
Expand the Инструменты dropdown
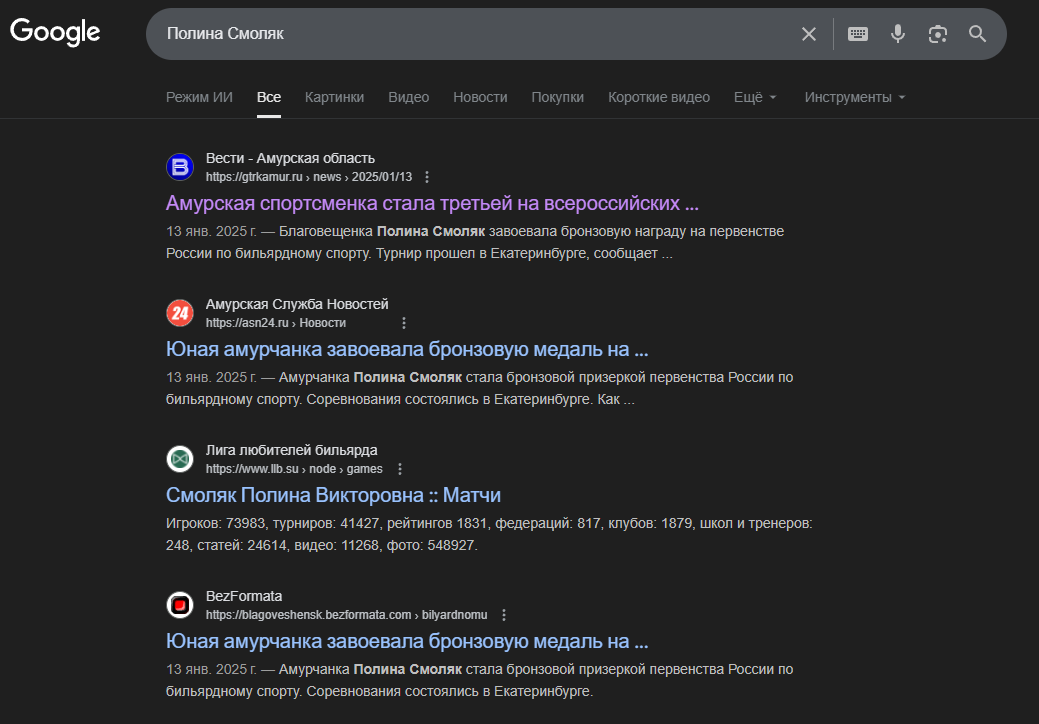click(855, 97)
